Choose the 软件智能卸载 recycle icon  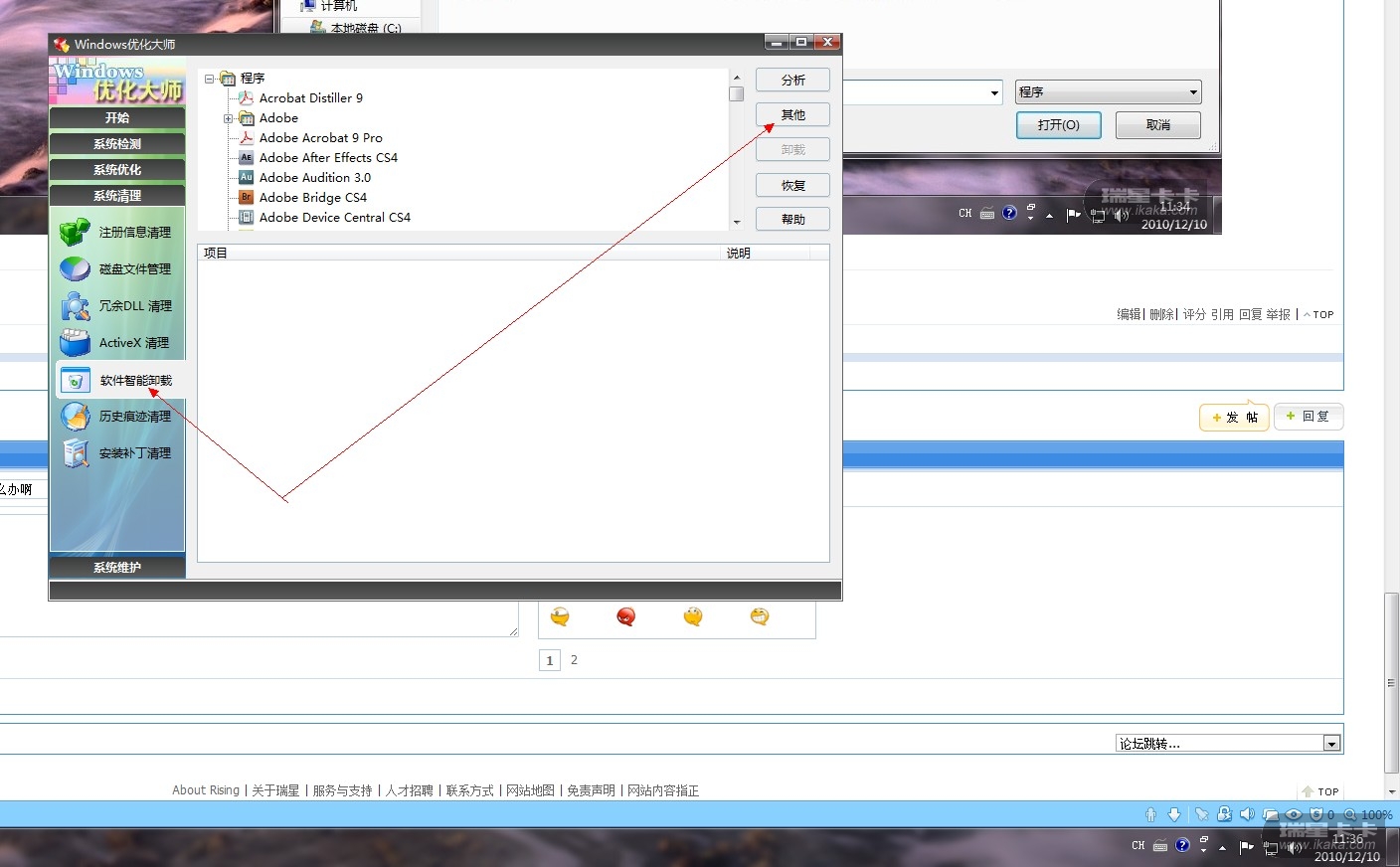75,381
